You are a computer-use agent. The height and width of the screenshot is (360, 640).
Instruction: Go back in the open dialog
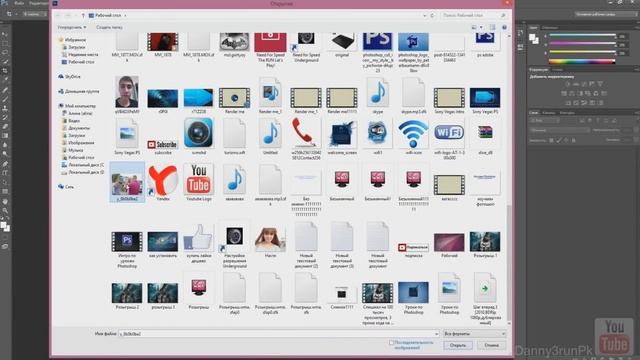[x=58, y=16]
